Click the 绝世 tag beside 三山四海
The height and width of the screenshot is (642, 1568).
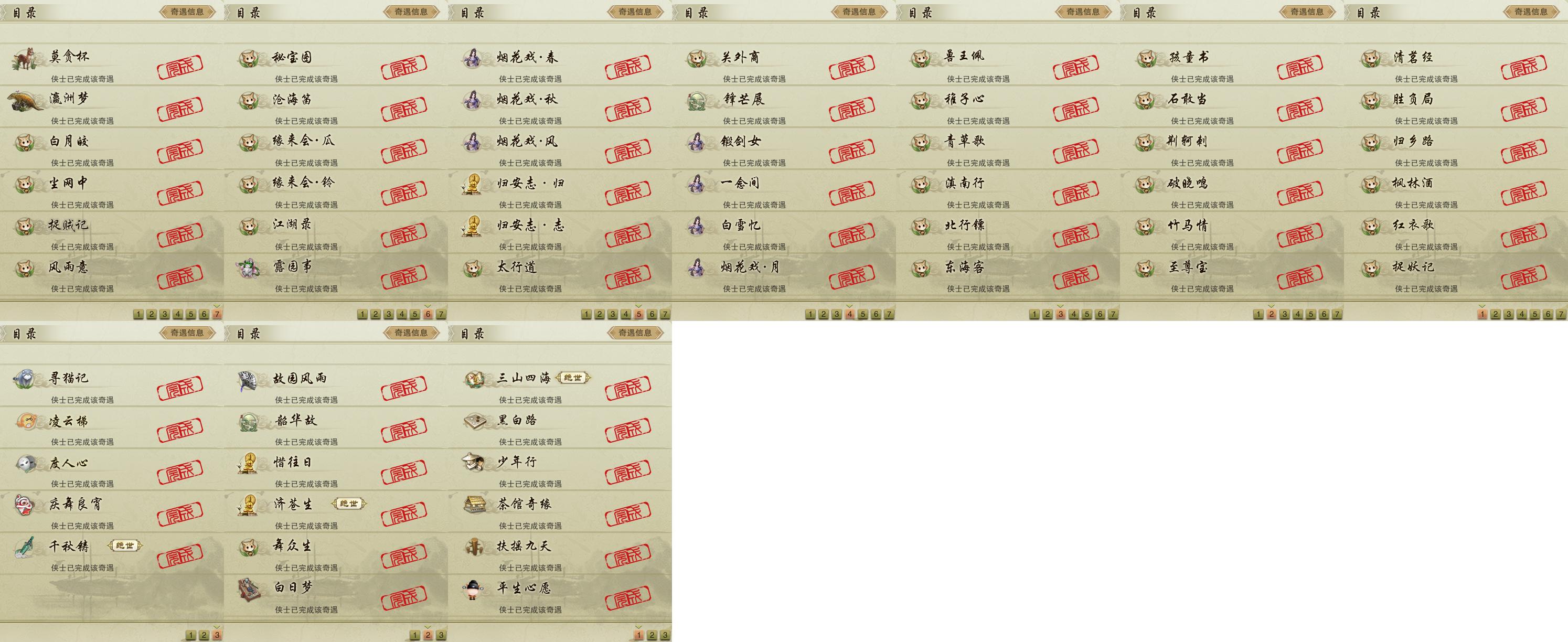(573, 378)
